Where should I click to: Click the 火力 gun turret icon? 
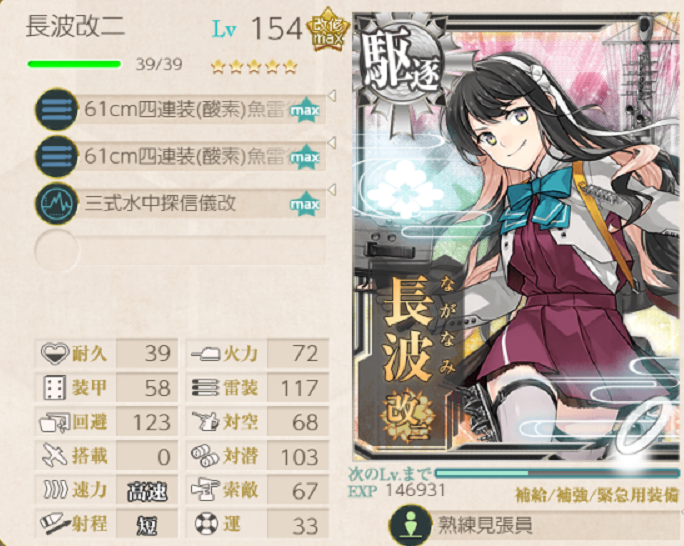(206, 353)
